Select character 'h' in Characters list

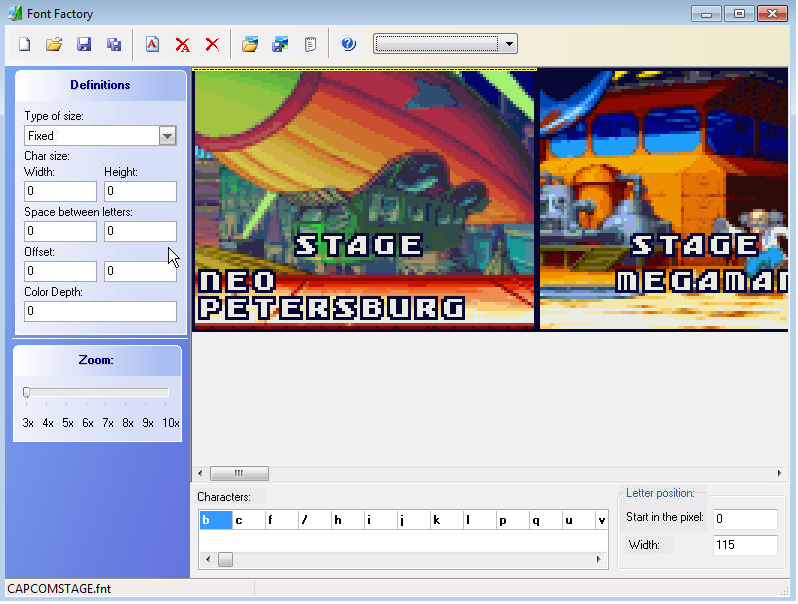(x=348, y=520)
